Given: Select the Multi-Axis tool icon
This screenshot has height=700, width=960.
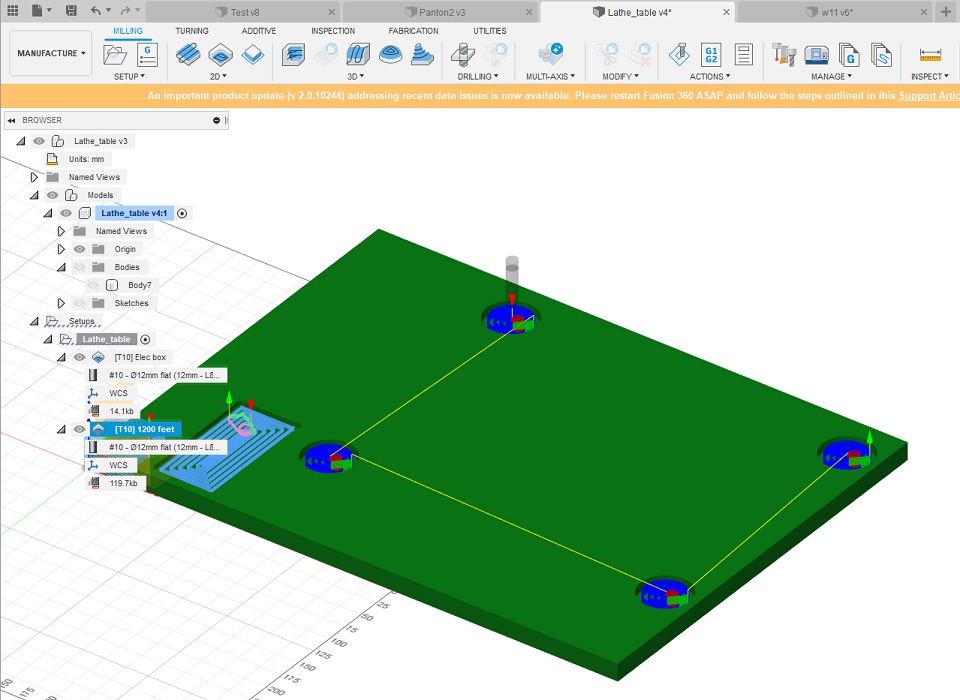Looking at the screenshot, I should [x=551, y=55].
